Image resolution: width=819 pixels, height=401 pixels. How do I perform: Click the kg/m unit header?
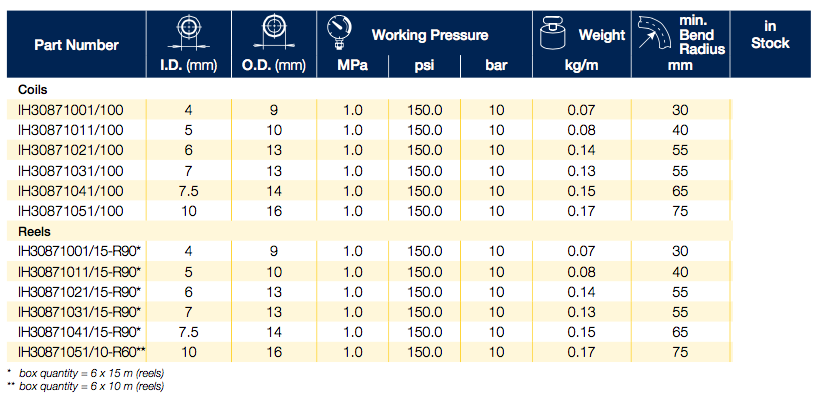point(581,67)
